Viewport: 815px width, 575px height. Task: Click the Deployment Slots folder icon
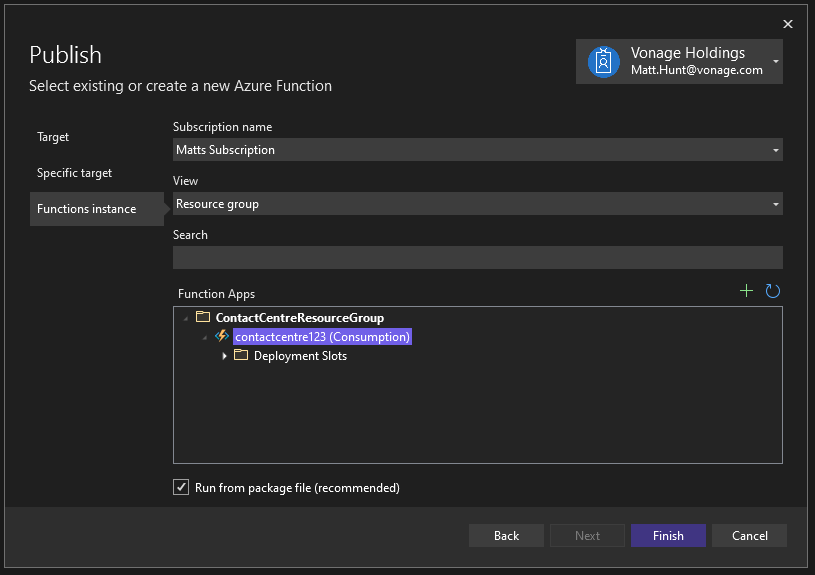point(241,355)
